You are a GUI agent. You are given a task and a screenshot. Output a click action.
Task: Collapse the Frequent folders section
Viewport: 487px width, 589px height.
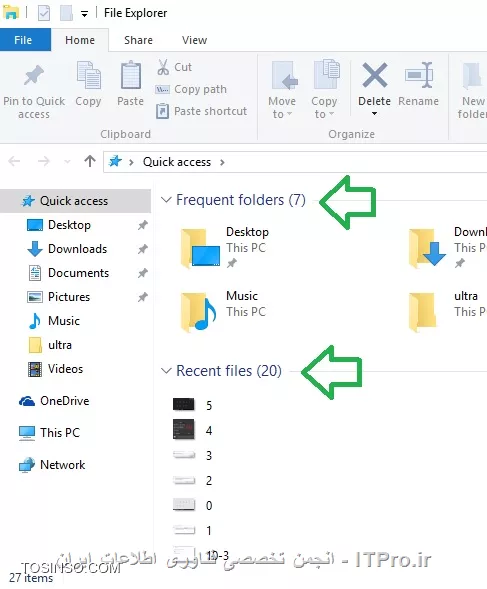click(x=166, y=200)
